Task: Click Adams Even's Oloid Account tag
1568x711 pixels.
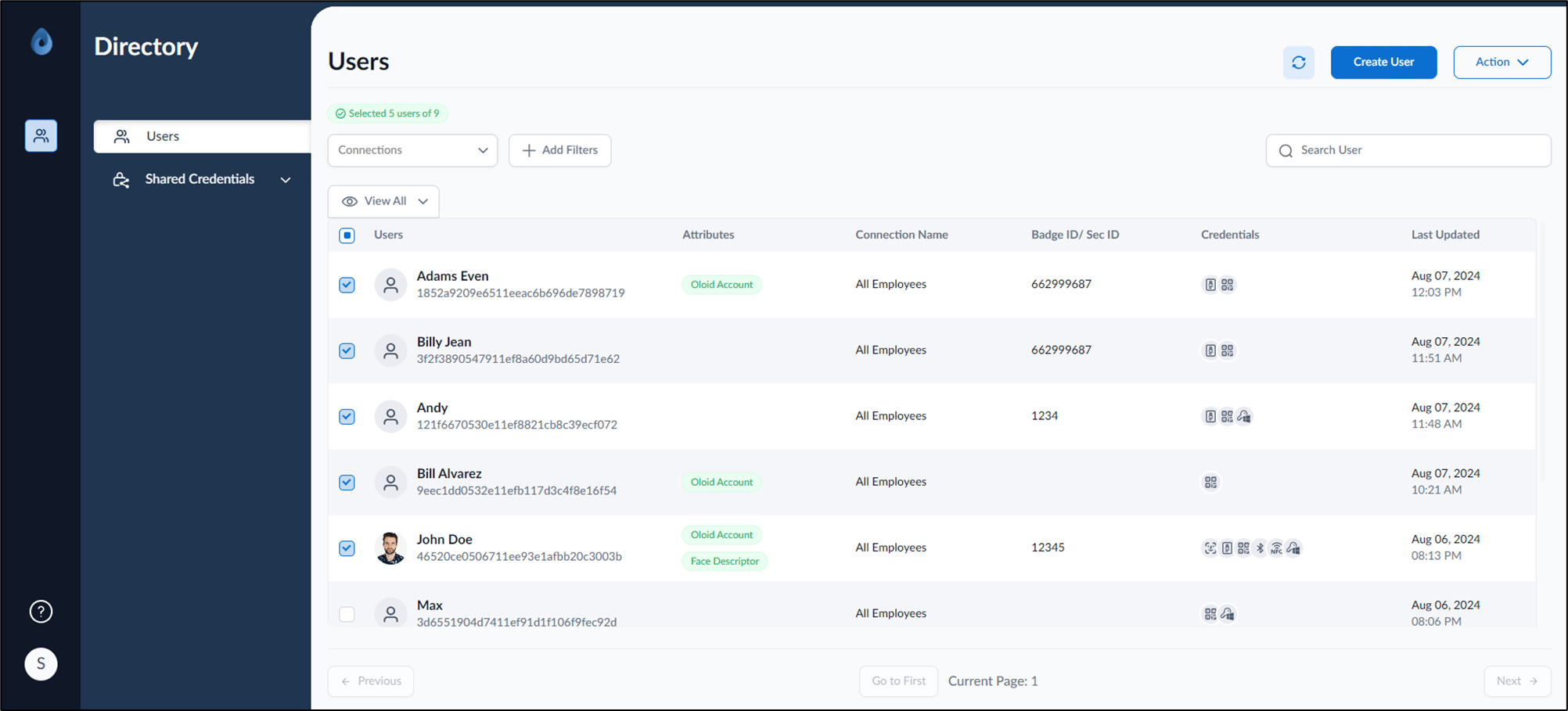Action: click(x=721, y=285)
